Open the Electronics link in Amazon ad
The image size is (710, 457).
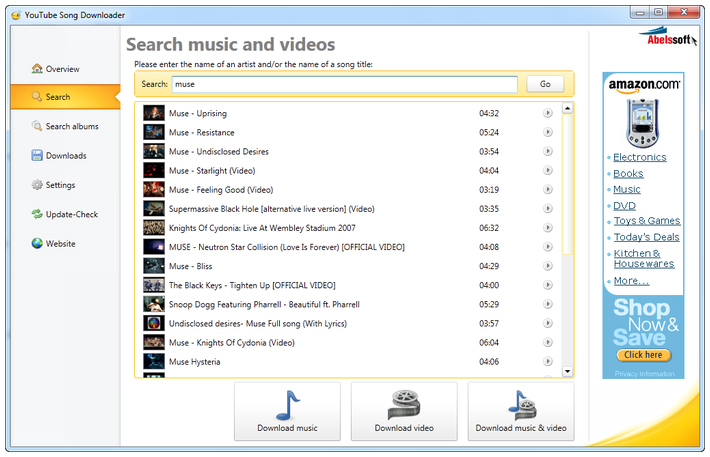tap(639, 157)
